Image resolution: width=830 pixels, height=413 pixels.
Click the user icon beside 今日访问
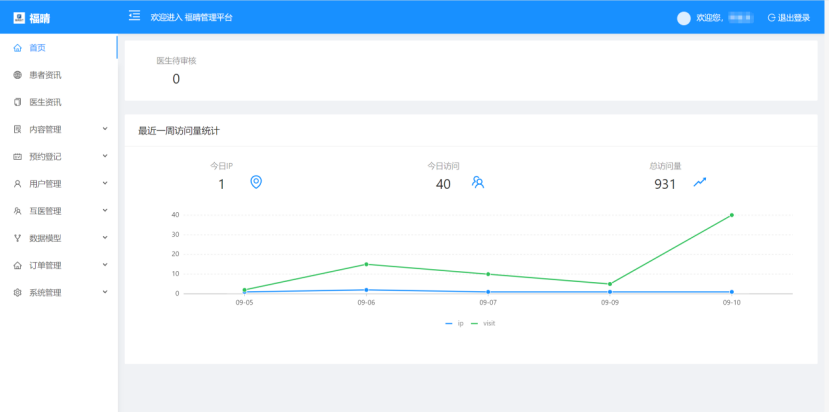478,182
